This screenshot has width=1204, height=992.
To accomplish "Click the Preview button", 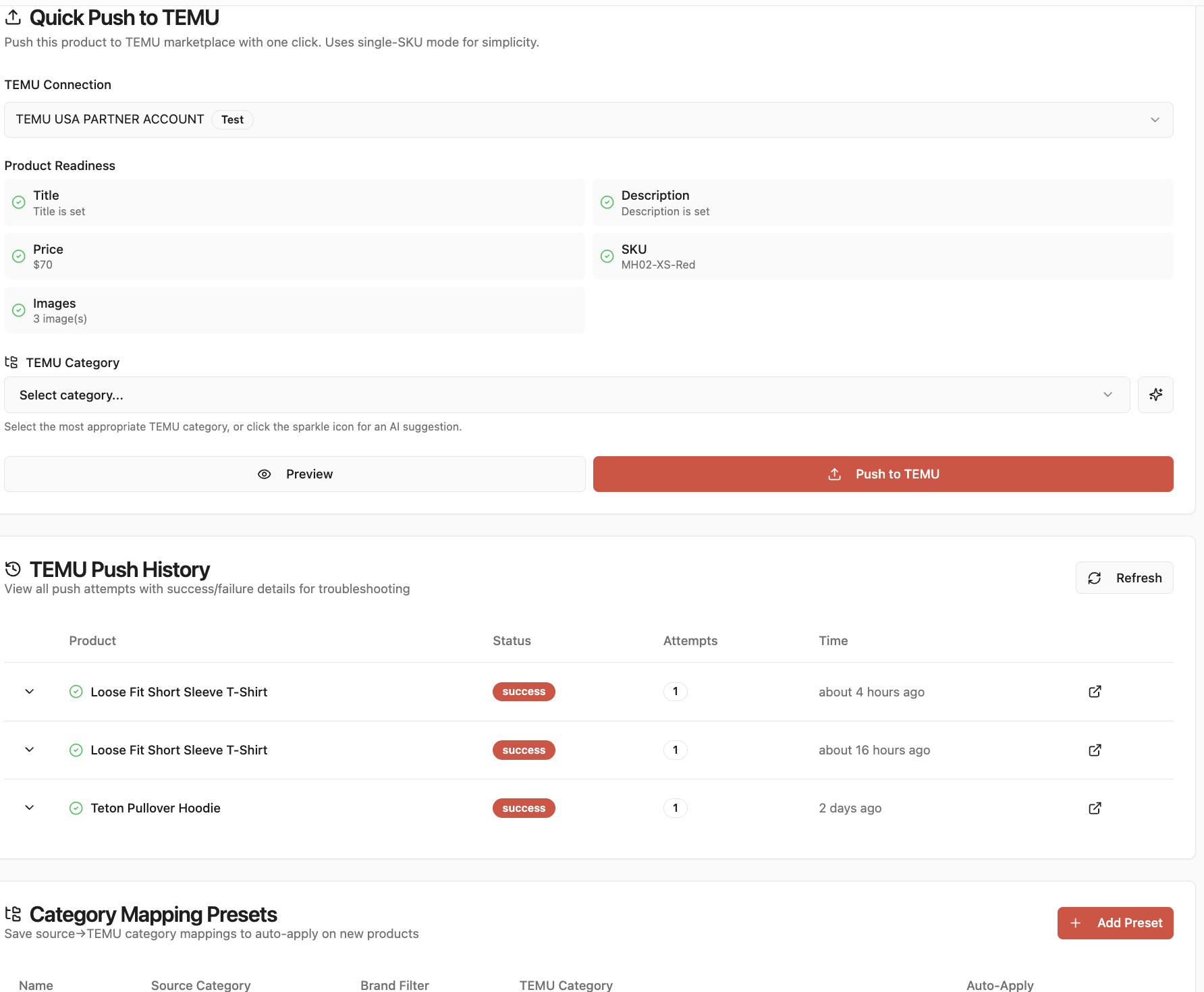I will pyautogui.click(x=294, y=474).
